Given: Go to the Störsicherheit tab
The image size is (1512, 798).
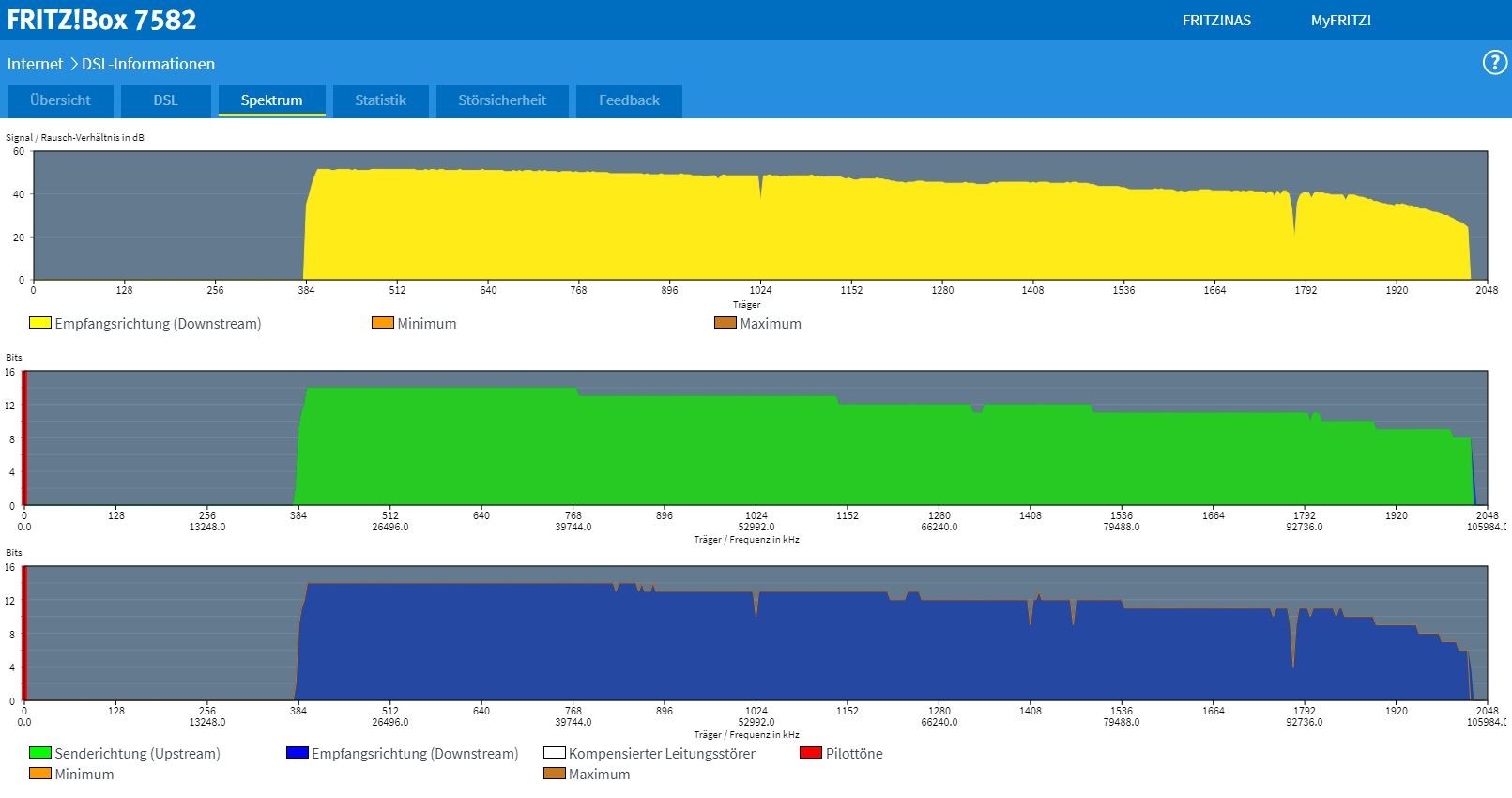Looking at the screenshot, I should (502, 100).
